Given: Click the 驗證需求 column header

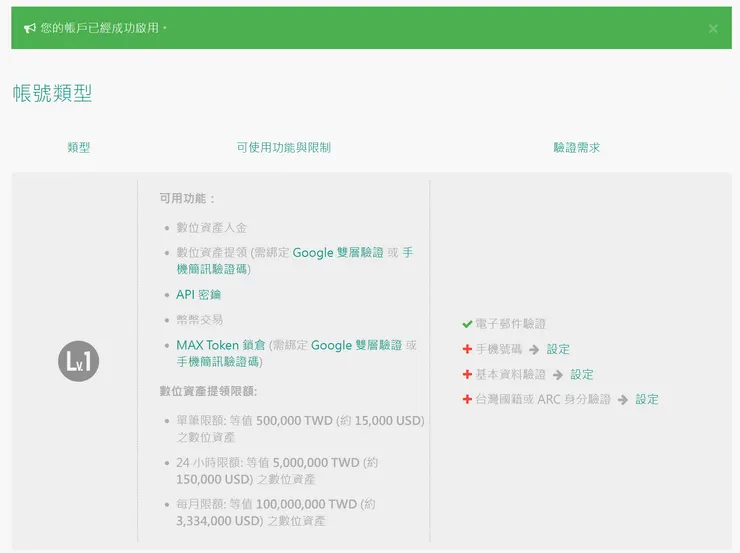Looking at the screenshot, I should click(x=577, y=147).
